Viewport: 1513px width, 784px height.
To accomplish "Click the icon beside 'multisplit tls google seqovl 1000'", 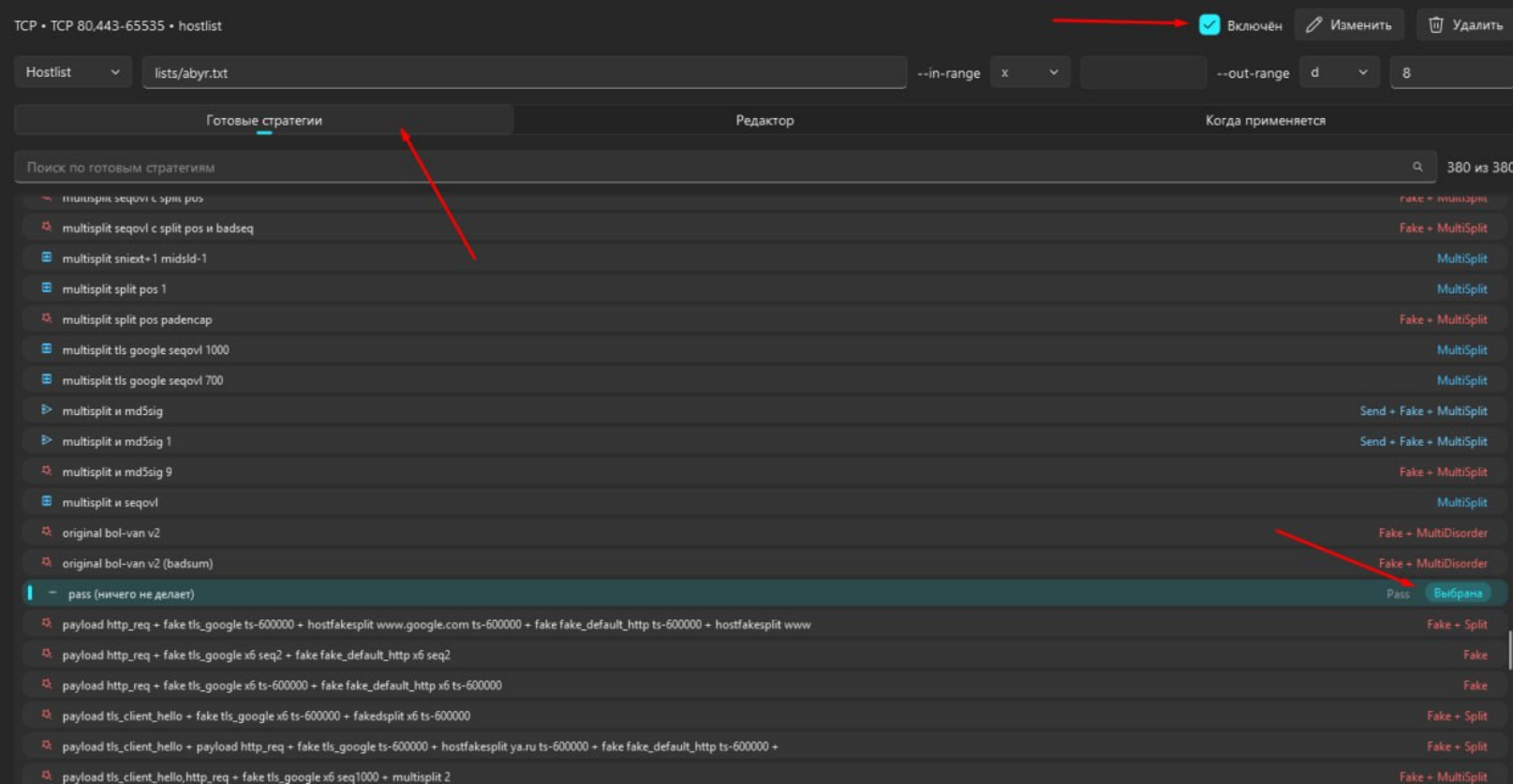I will click(46, 349).
